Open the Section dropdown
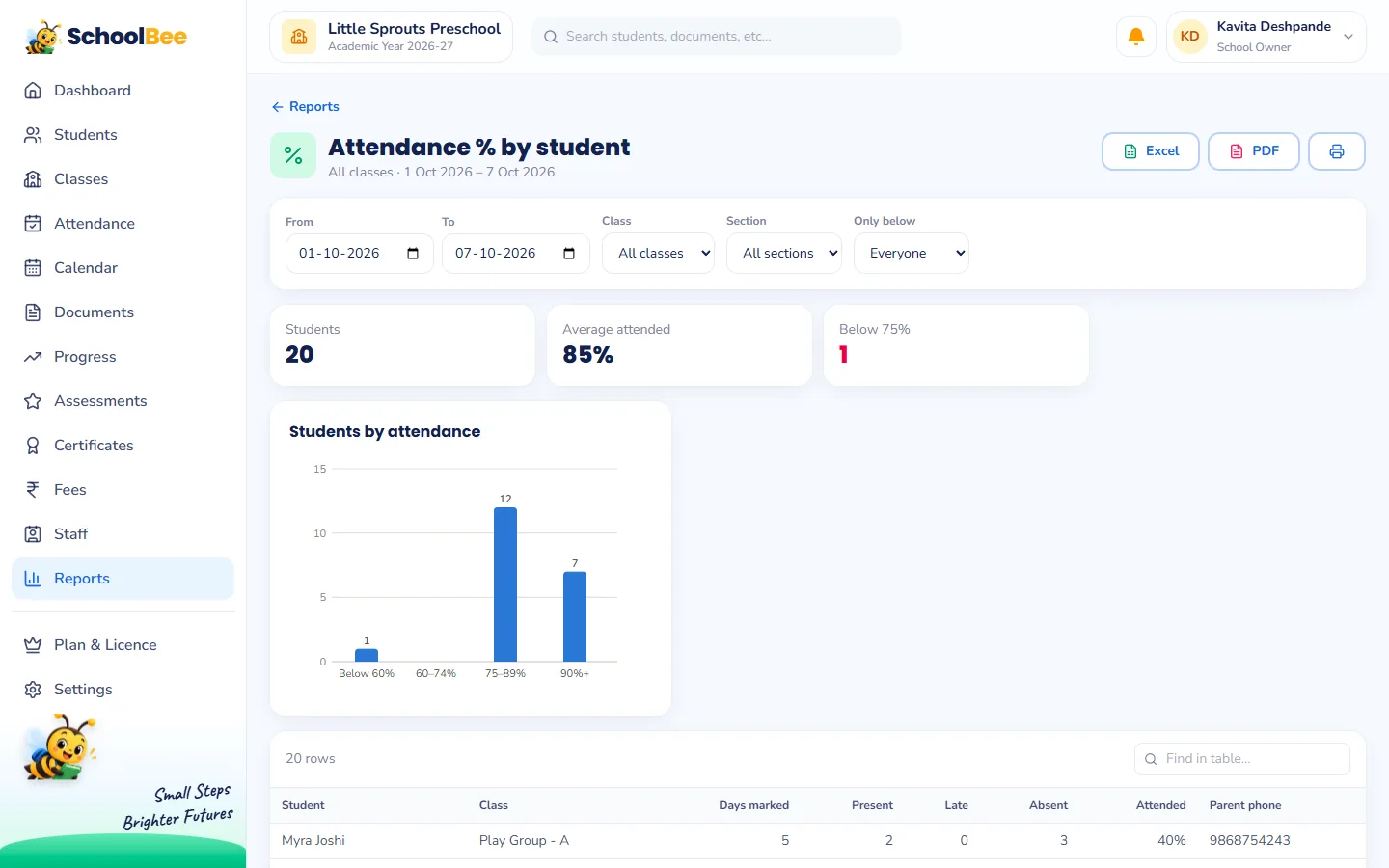Viewport: 1389px width, 868px height. (784, 254)
